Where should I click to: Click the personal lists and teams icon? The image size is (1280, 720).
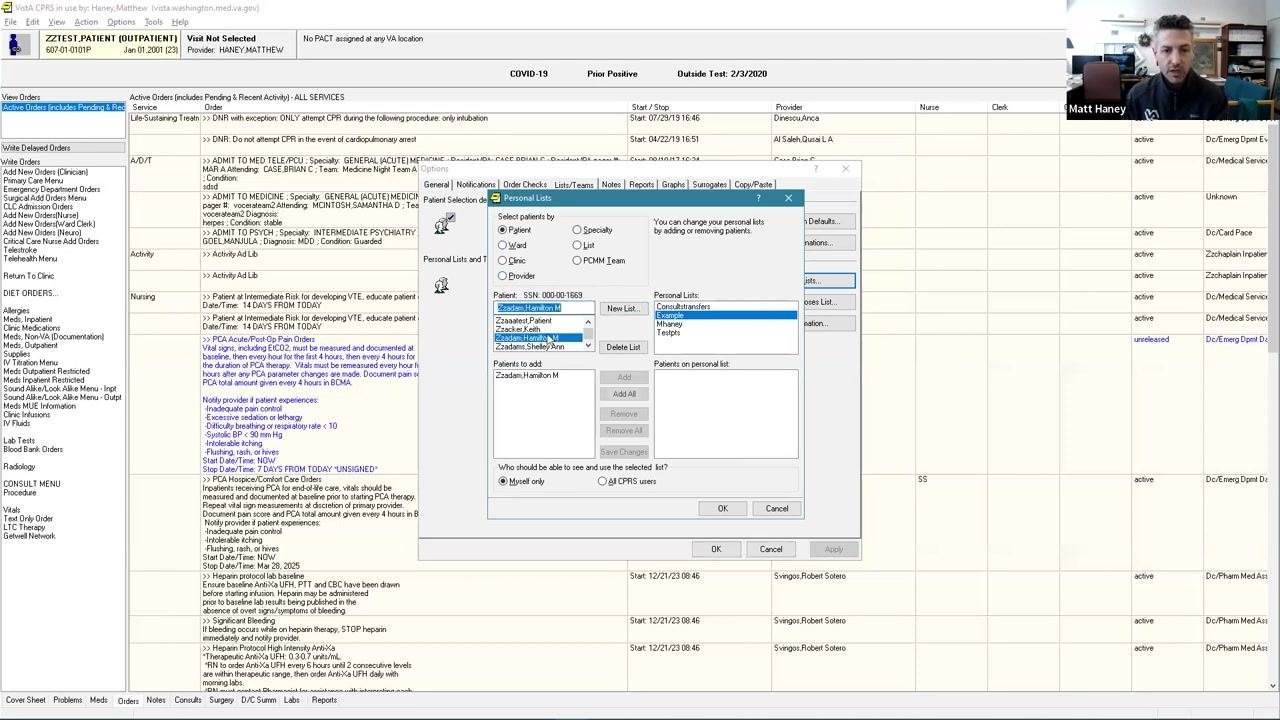tap(441, 287)
